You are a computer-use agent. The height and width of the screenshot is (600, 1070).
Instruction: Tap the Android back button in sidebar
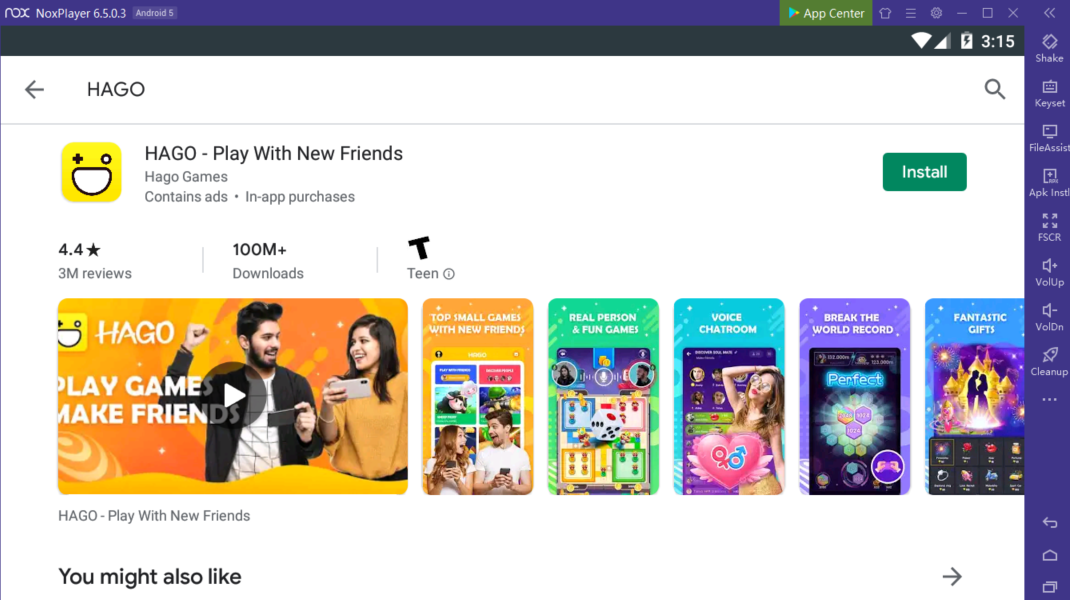click(x=1050, y=523)
